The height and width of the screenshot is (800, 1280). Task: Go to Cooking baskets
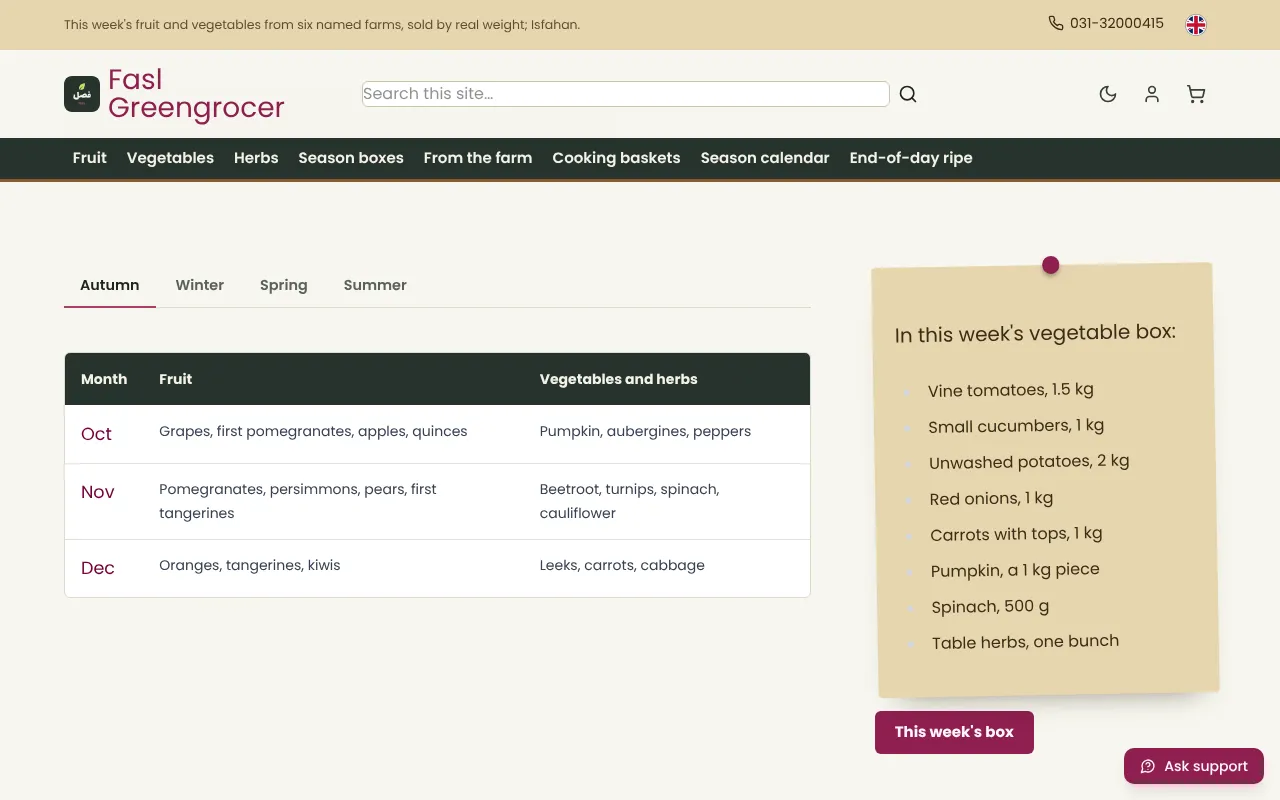point(616,158)
